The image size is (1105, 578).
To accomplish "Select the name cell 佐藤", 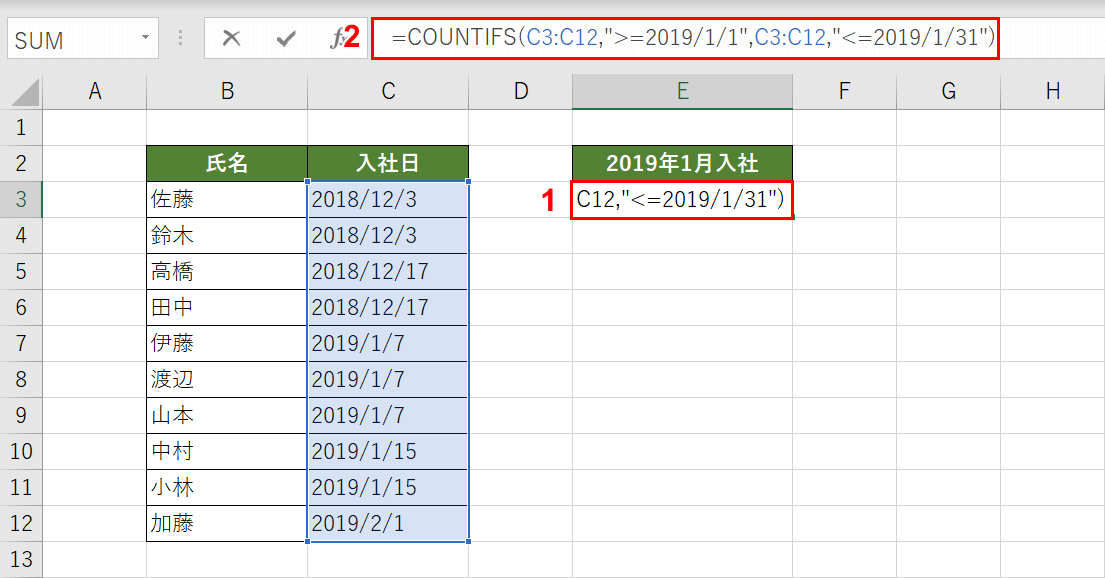I will tap(227, 199).
